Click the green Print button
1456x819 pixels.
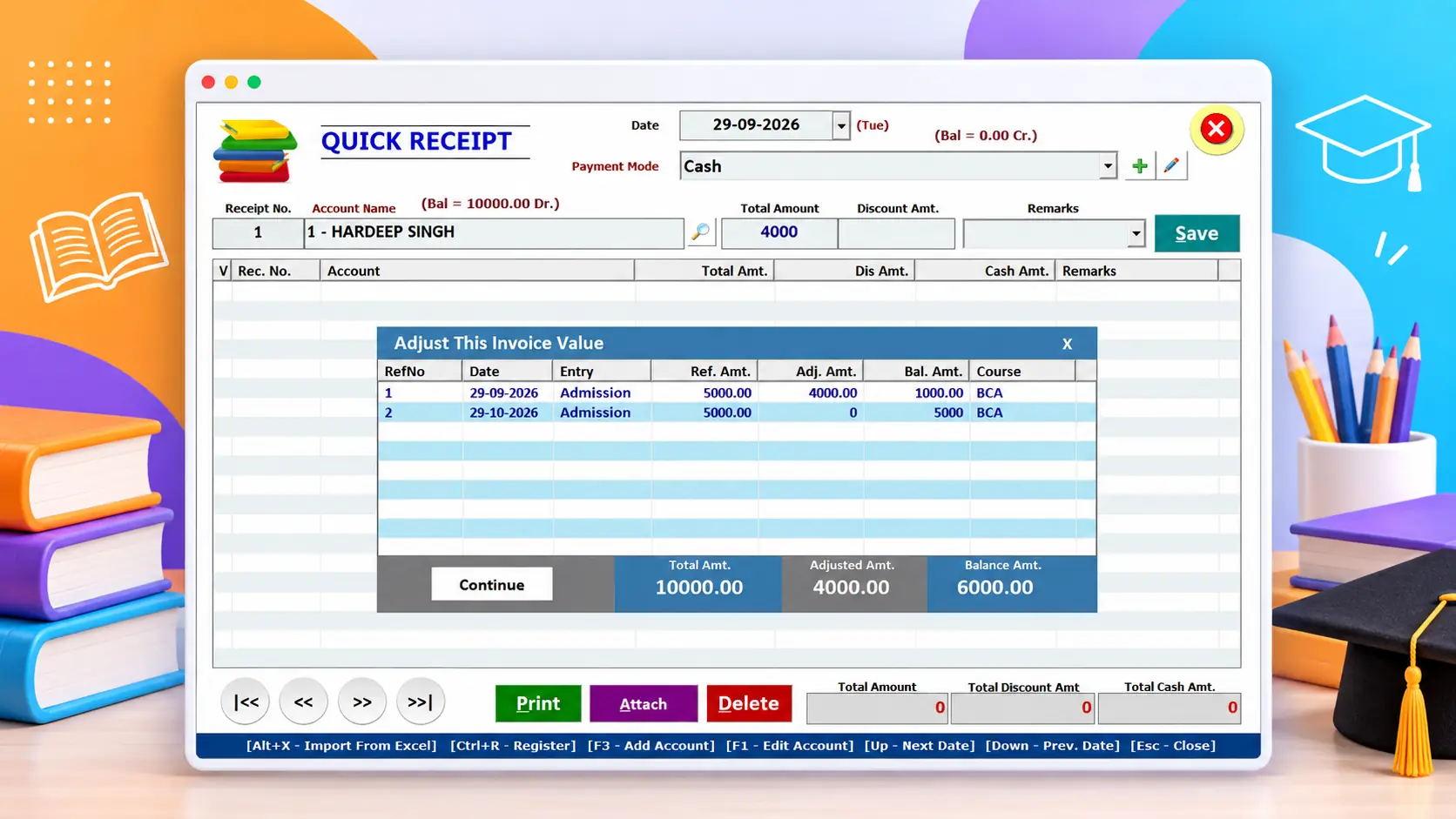click(x=538, y=703)
